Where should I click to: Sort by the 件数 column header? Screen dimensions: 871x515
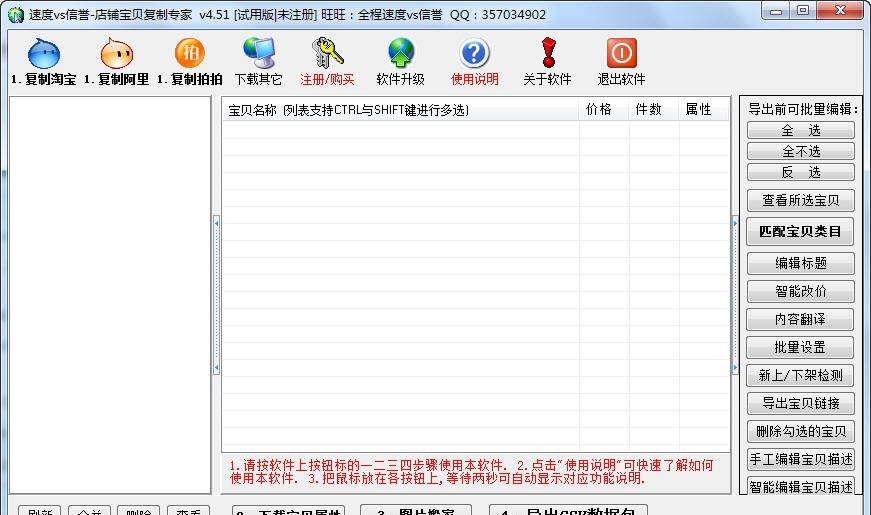[x=654, y=109]
